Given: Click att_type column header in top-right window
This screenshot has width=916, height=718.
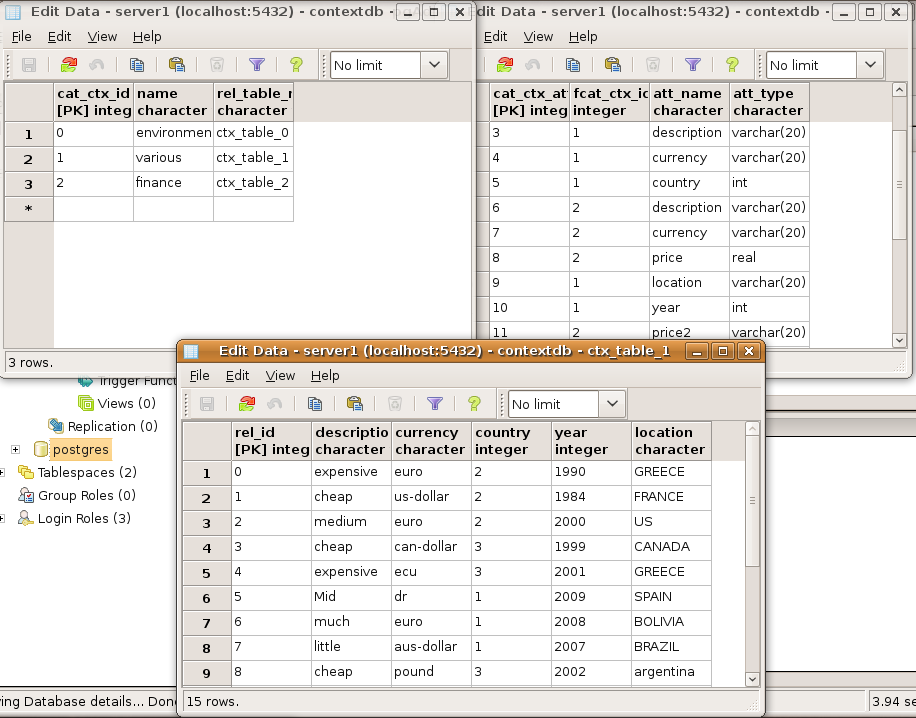Looking at the screenshot, I should point(769,102).
